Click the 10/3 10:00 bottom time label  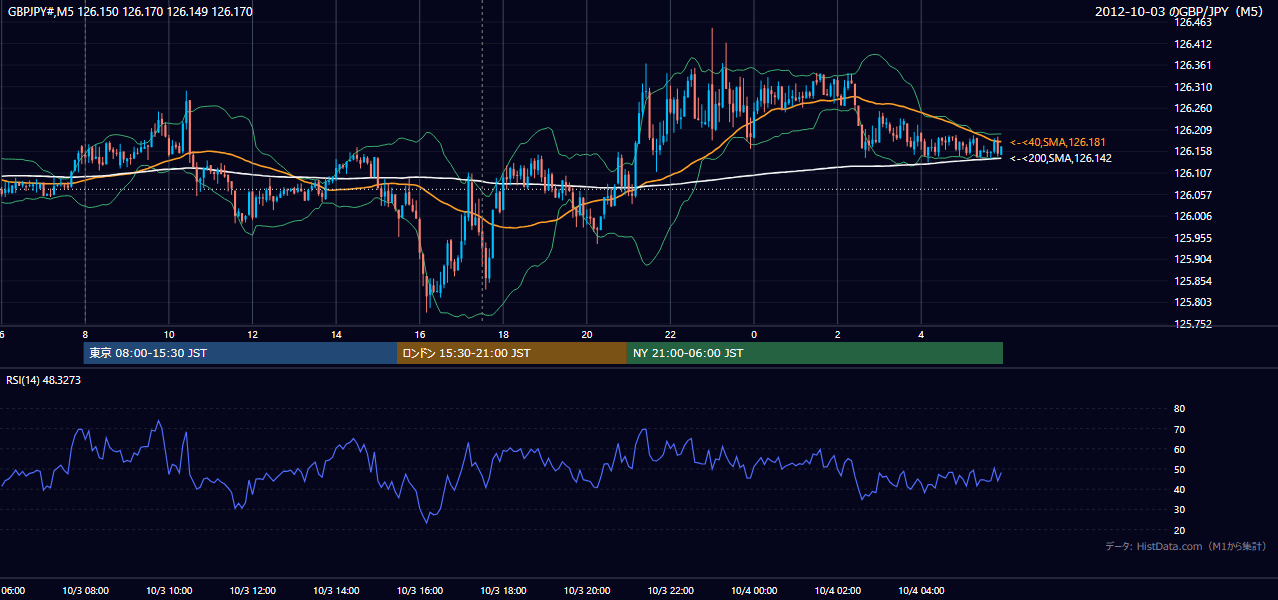coord(169,591)
